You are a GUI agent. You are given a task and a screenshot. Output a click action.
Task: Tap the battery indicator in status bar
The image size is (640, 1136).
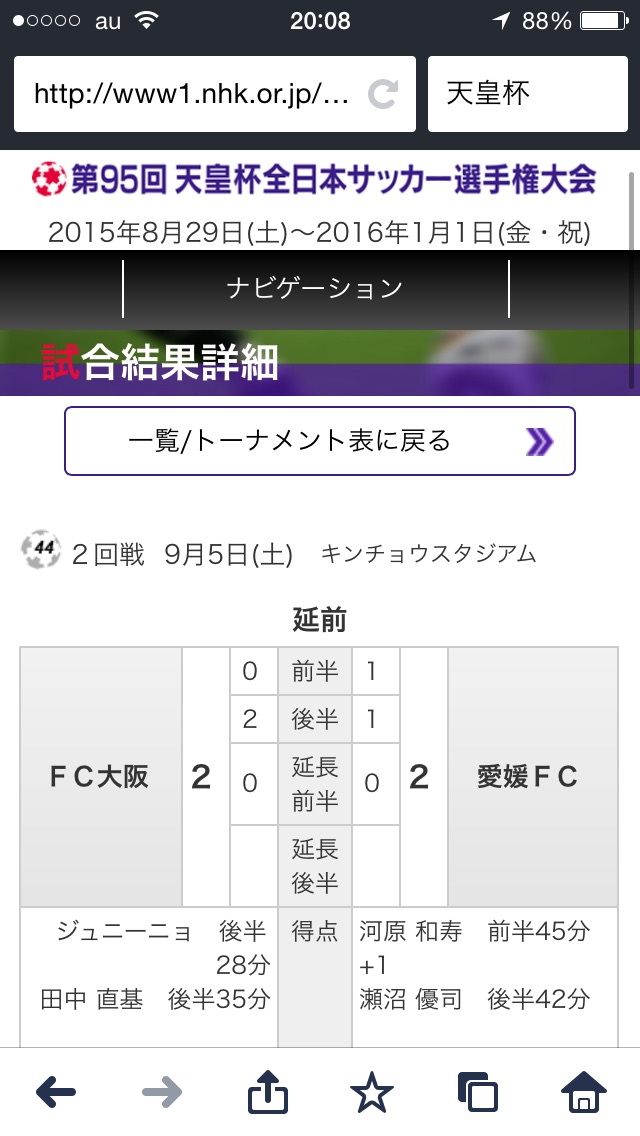pyautogui.click(x=606, y=21)
